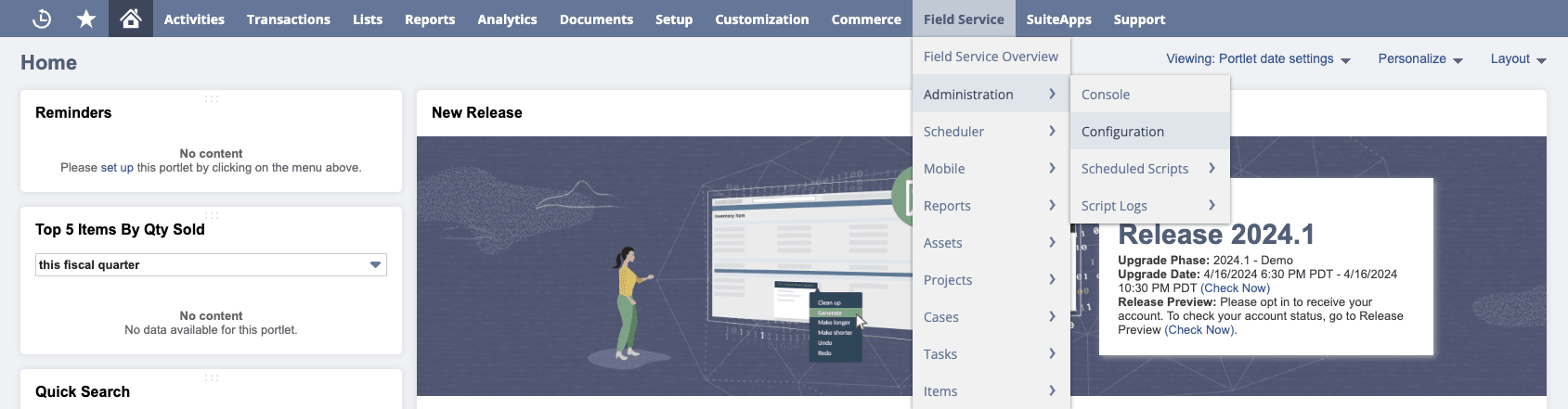Choose Configuration in Administration submenu
The height and width of the screenshot is (409, 1568).
1150,131
